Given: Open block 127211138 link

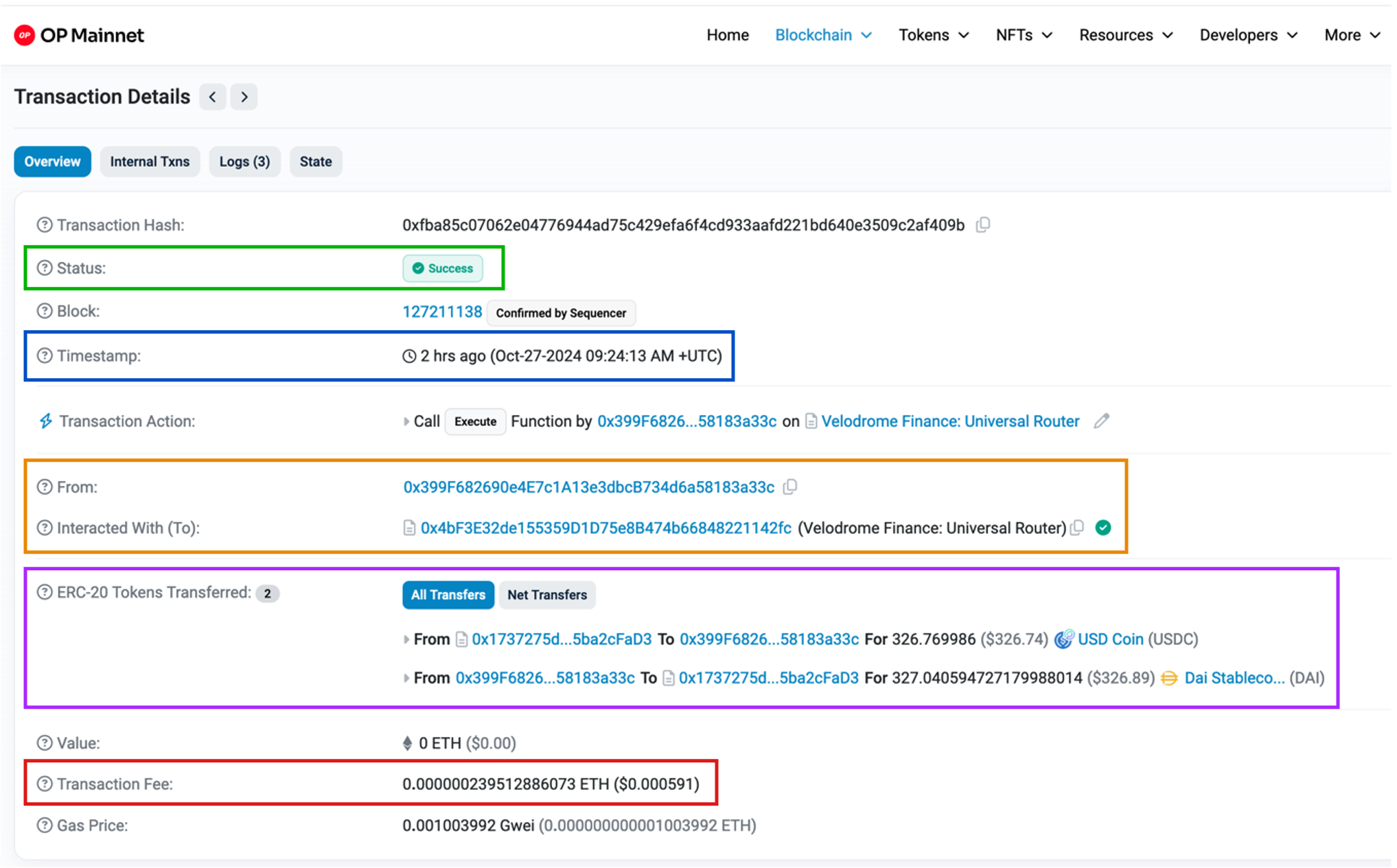Looking at the screenshot, I should tap(442, 312).
